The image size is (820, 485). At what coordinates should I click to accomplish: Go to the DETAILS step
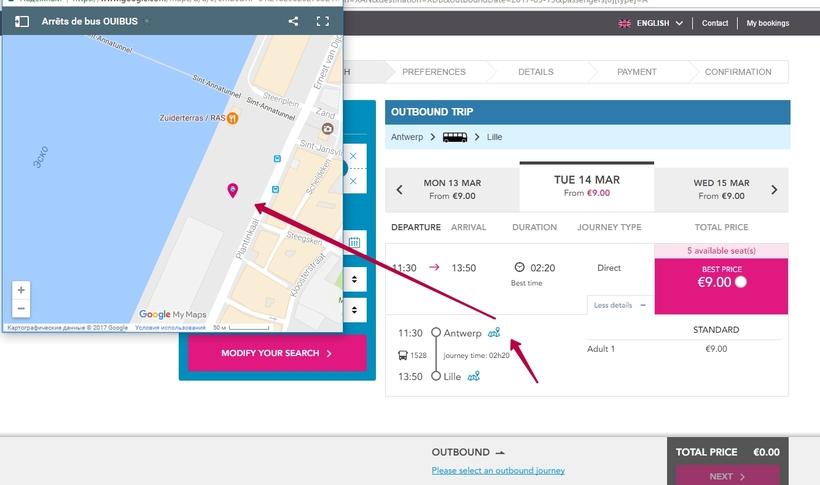pyautogui.click(x=536, y=72)
